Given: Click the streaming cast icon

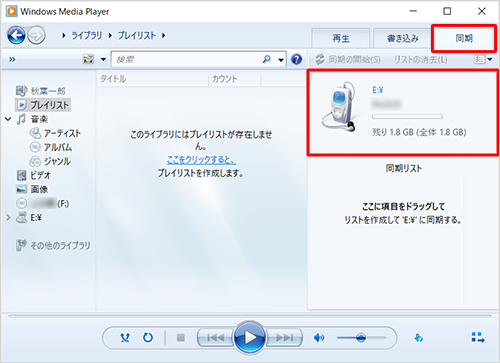Looking at the screenshot, I should [x=418, y=338].
